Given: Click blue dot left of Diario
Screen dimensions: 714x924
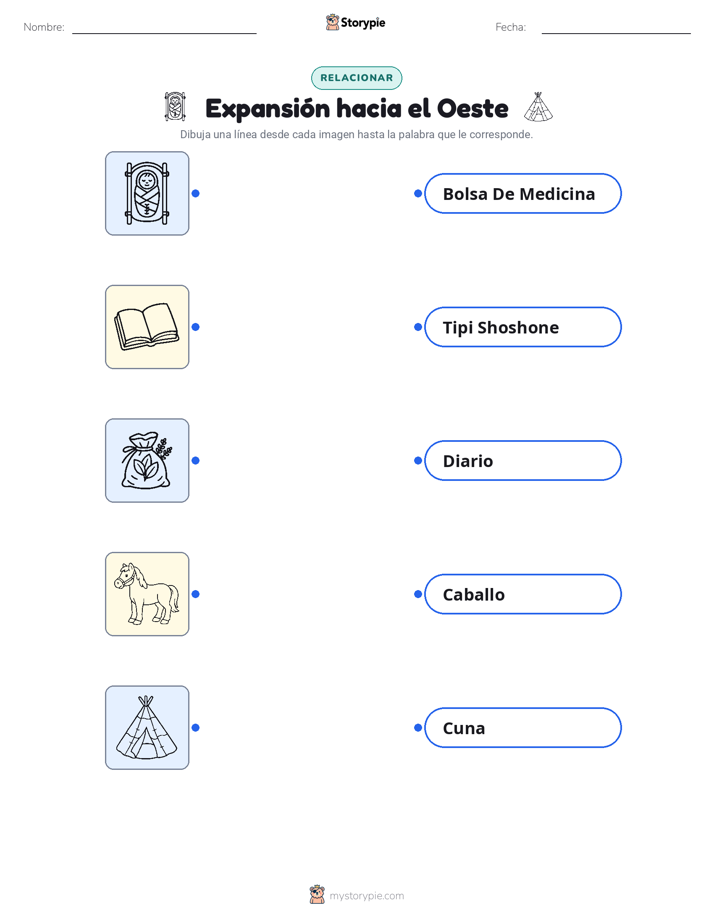Looking at the screenshot, I should (x=418, y=460).
